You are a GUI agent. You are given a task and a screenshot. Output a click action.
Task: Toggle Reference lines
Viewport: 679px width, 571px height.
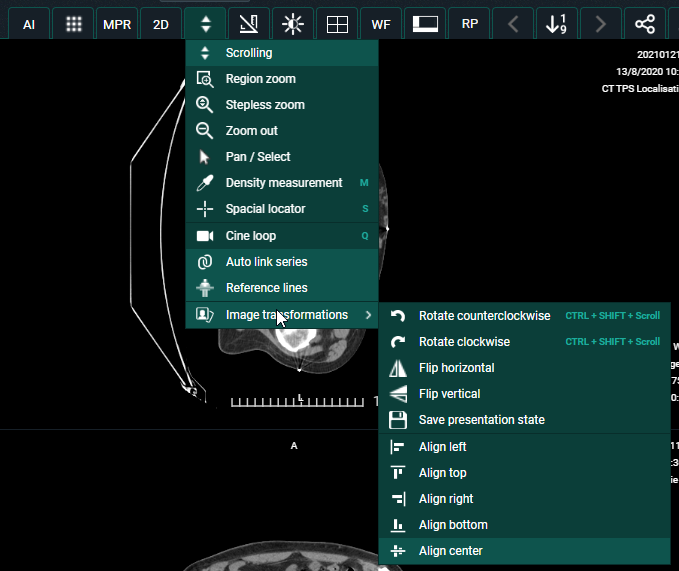[x=282, y=288]
